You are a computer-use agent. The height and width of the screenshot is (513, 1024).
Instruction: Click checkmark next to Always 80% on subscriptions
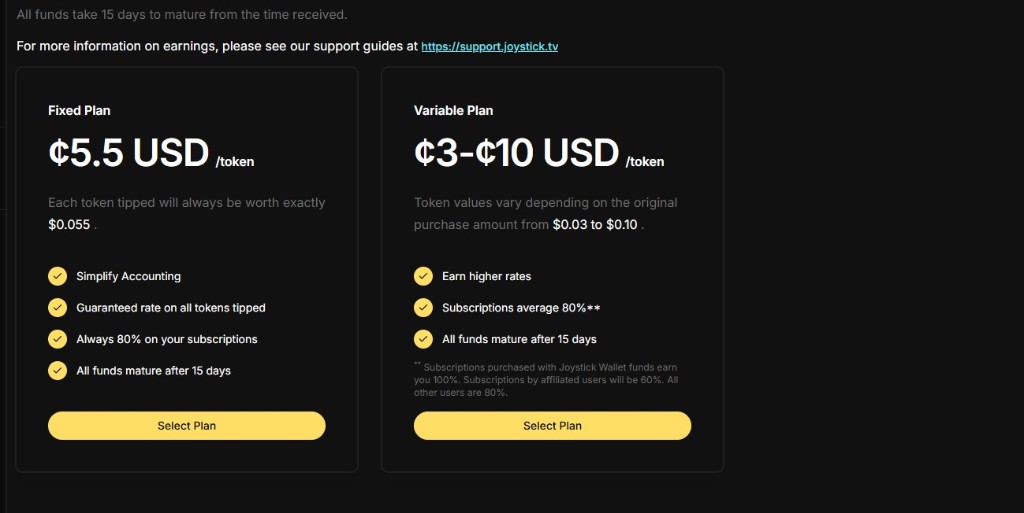coord(57,339)
